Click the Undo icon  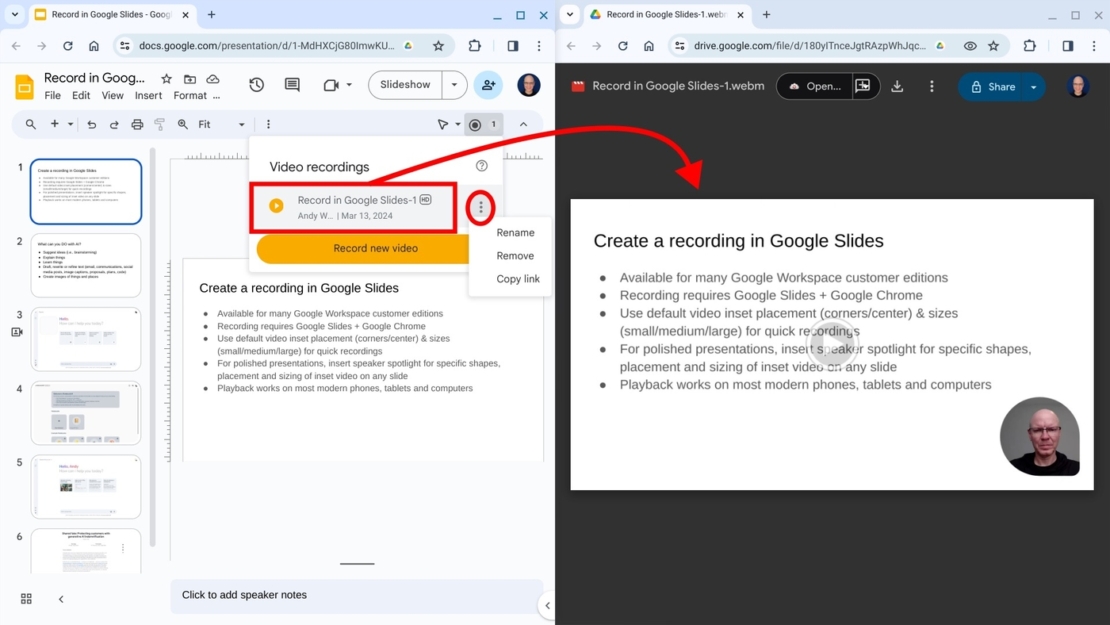[x=90, y=123]
